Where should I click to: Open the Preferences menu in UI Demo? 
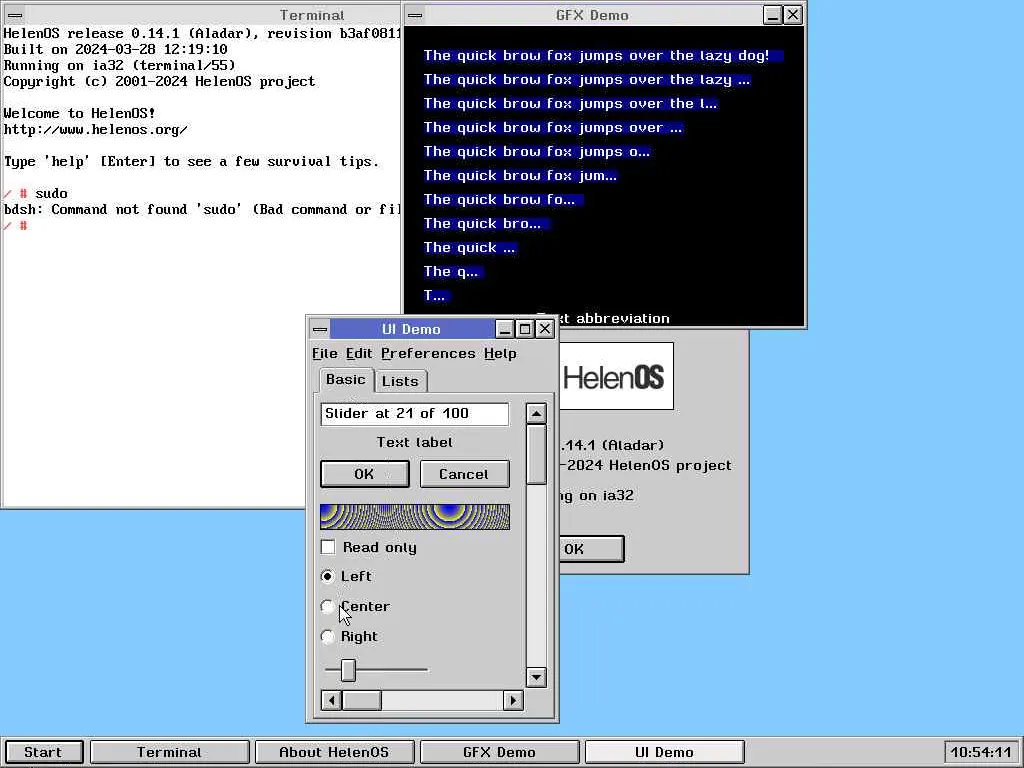pyautogui.click(x=428, y=353)
